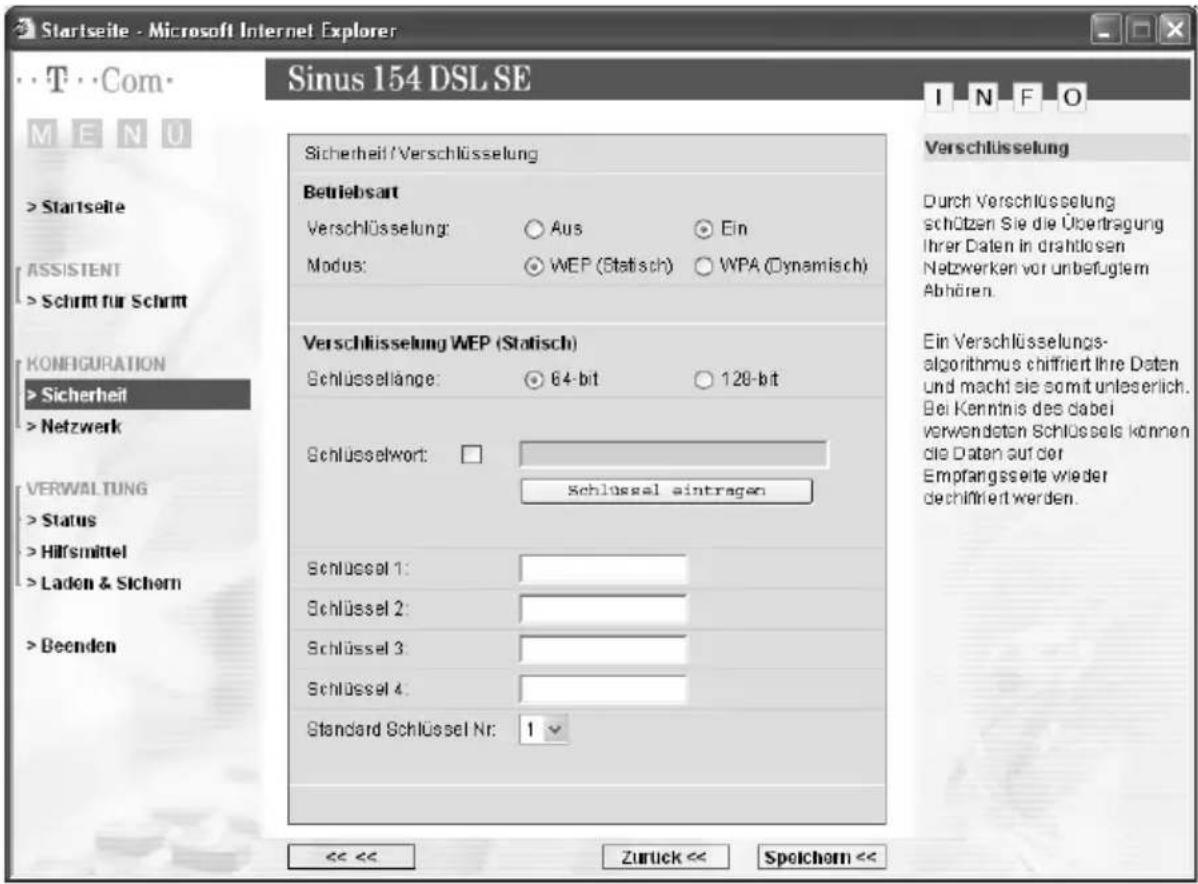
Task: Click the Verschlüsselung WEP (Statisch) heading
Action: point(440,343)
